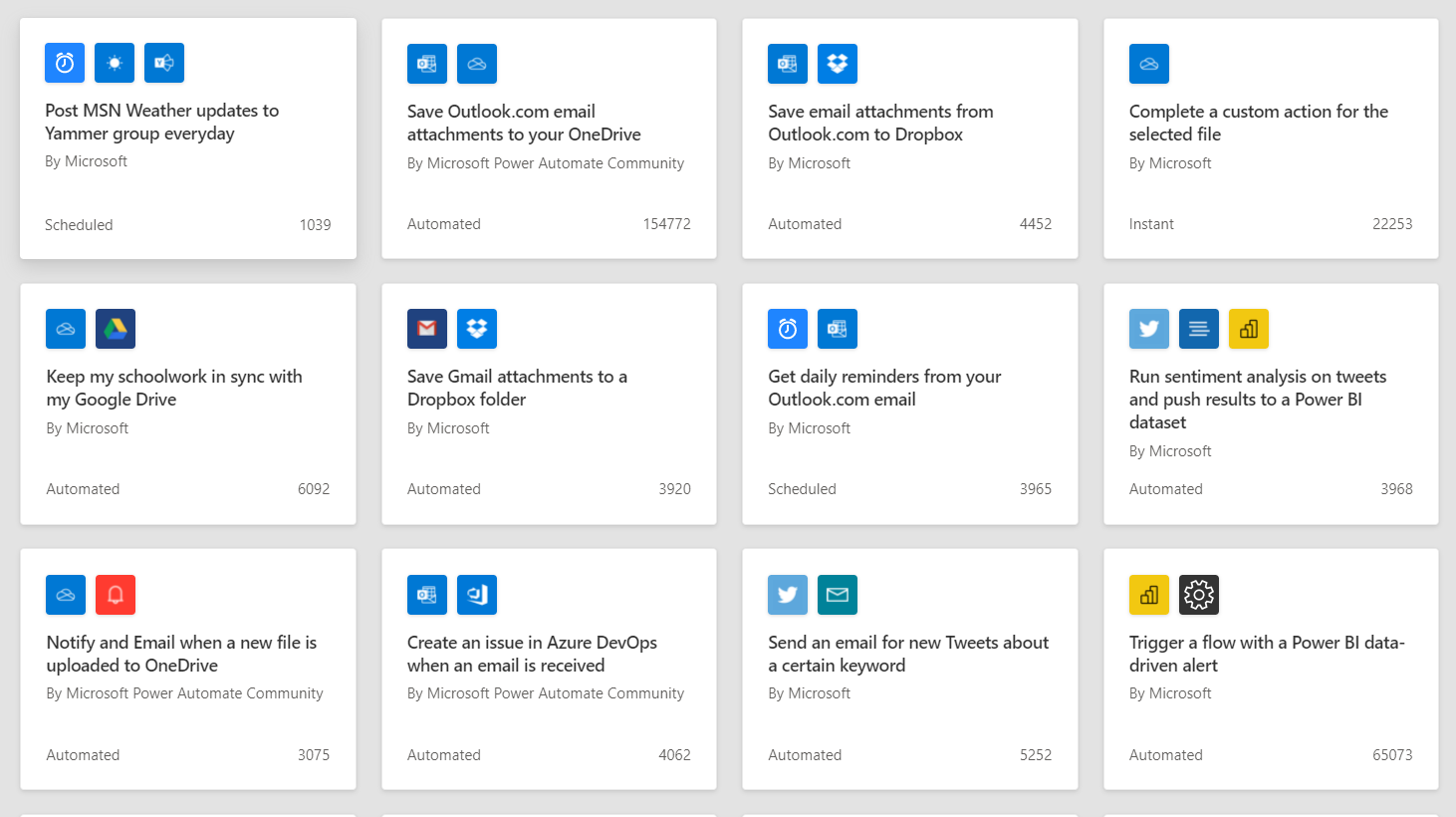Click the 'Create an issue in Azure DevOps' title

click(531, 654)
